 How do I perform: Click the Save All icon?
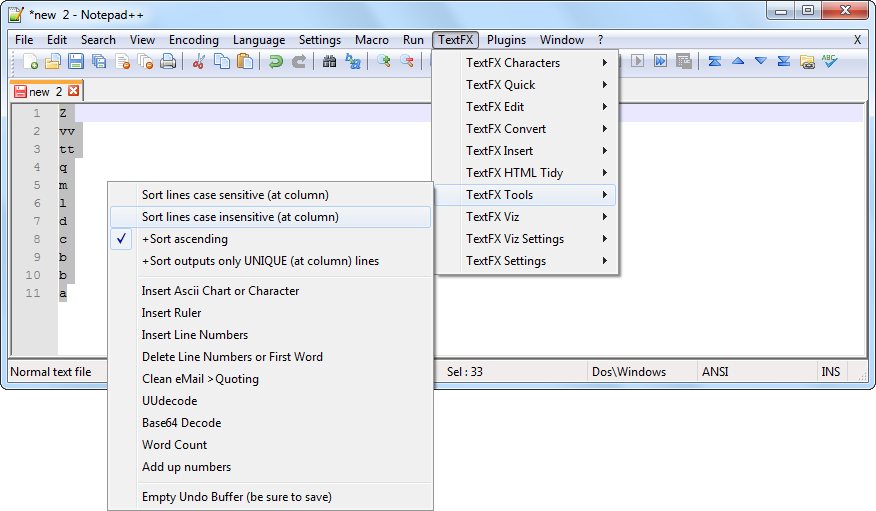point(99,61)
